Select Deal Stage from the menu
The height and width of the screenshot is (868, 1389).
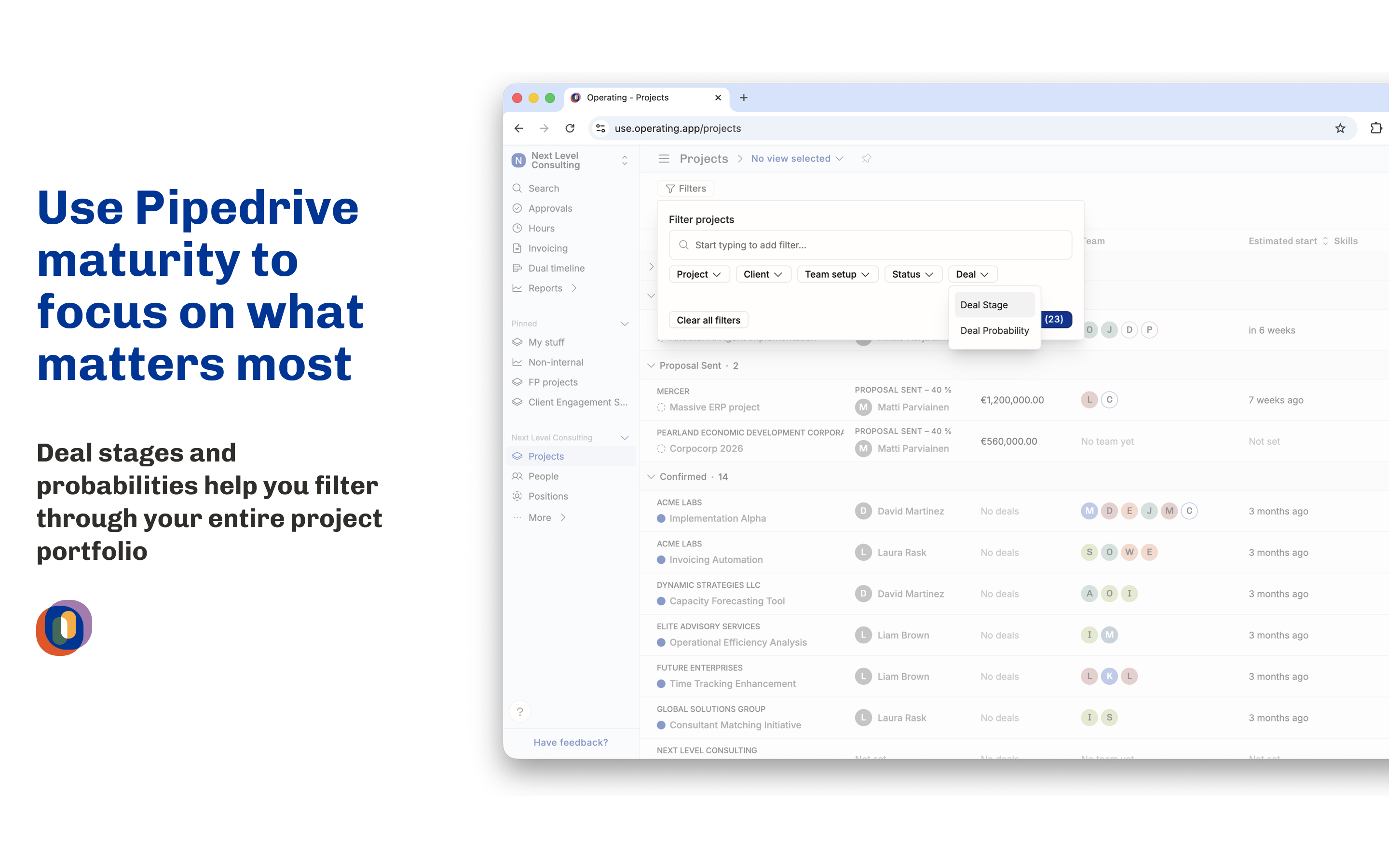(x=994, y=305)
